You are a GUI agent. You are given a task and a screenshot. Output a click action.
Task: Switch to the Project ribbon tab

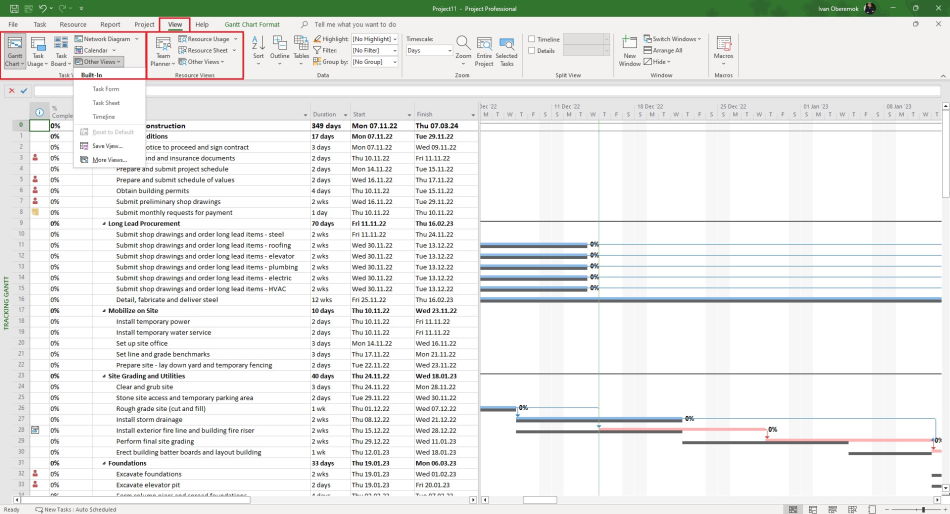click(x=144, y=25)
